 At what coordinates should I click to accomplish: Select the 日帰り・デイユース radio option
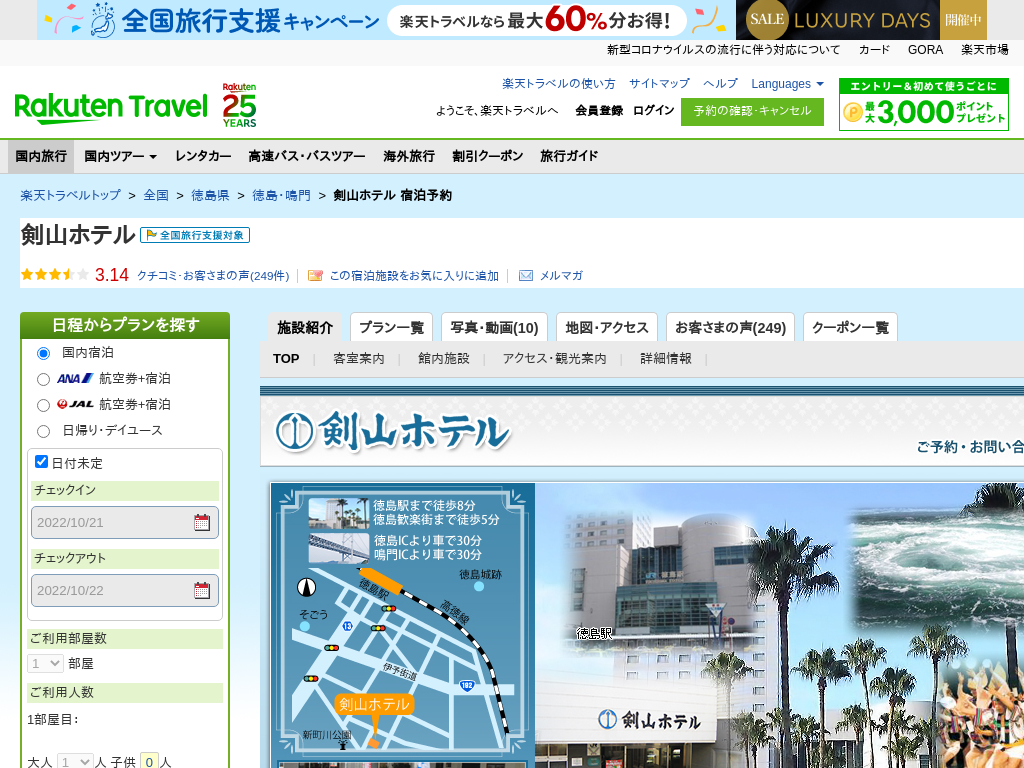(43, 431)
